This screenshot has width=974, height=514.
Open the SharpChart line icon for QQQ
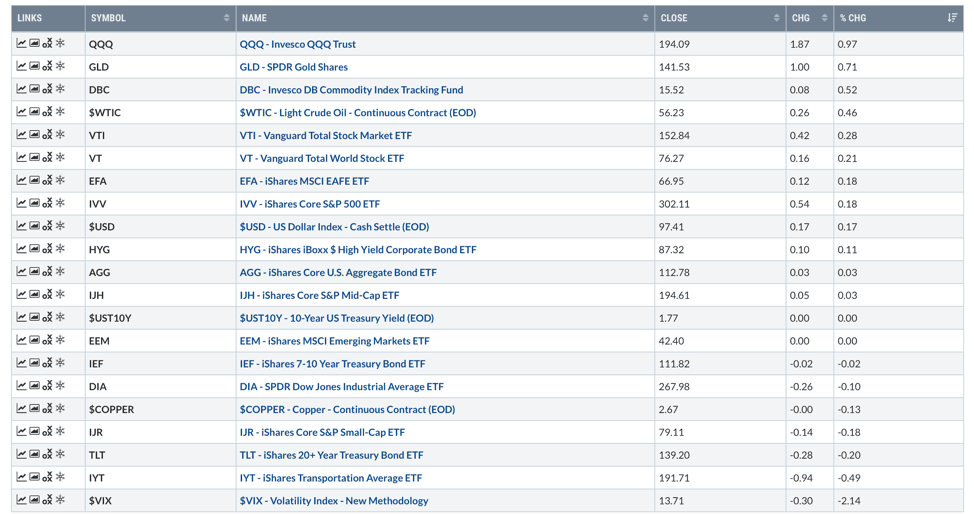click(x=21, y=44)
